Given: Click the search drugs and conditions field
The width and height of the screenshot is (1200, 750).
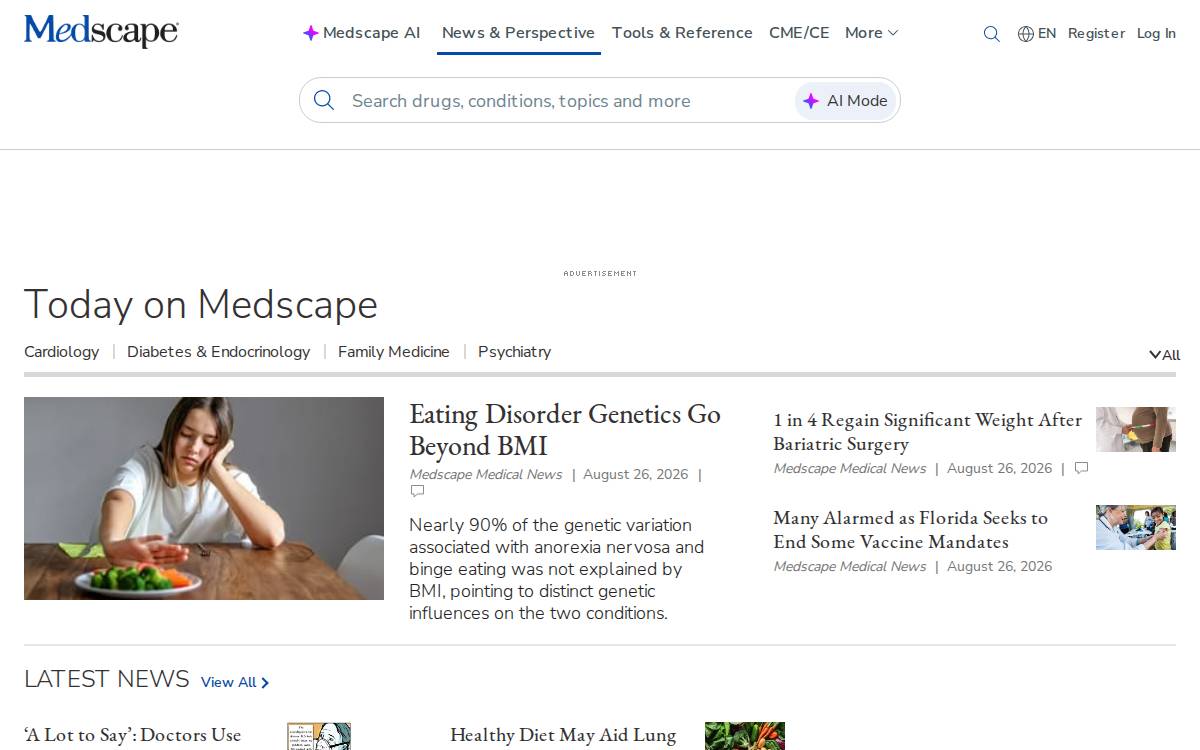Looking at the screenshot, I should pyautogui.click(x=568, y=101).
